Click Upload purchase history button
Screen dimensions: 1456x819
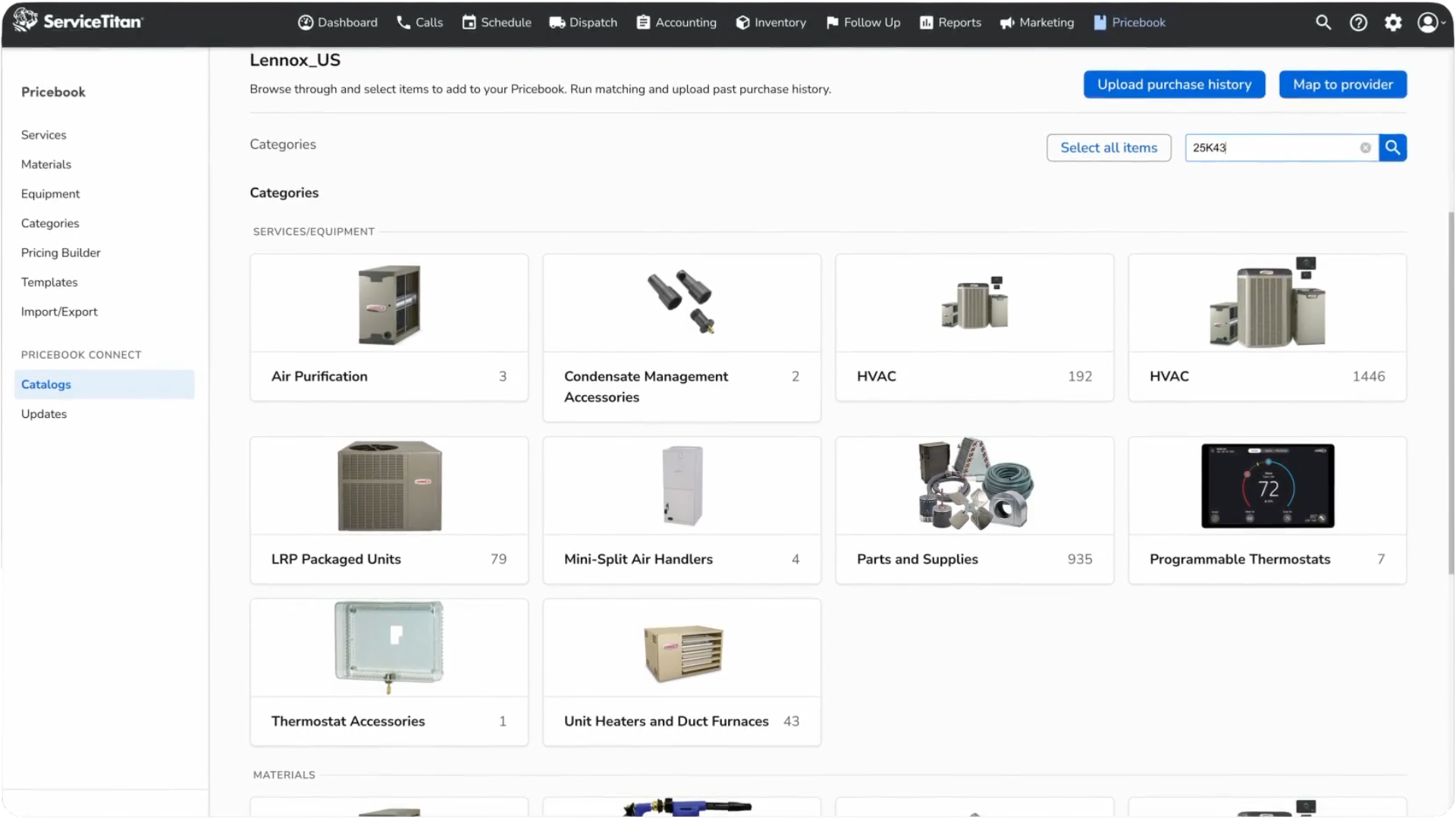[x=1174, y=84]
